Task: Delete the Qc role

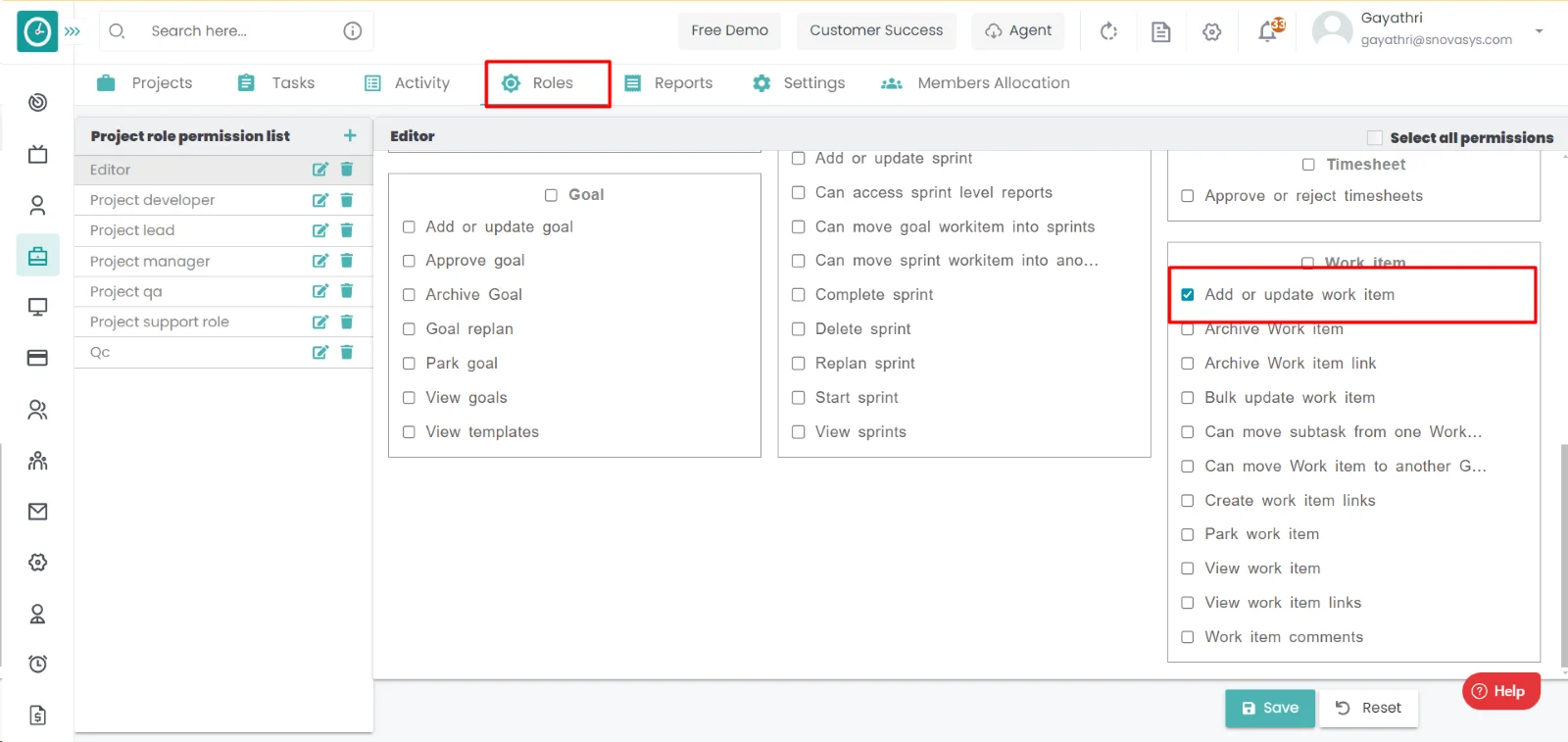Action: point(347,352)
